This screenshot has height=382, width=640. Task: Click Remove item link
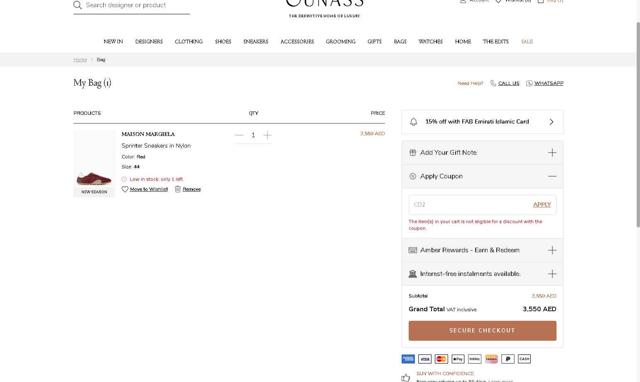(x=191, y=189)
